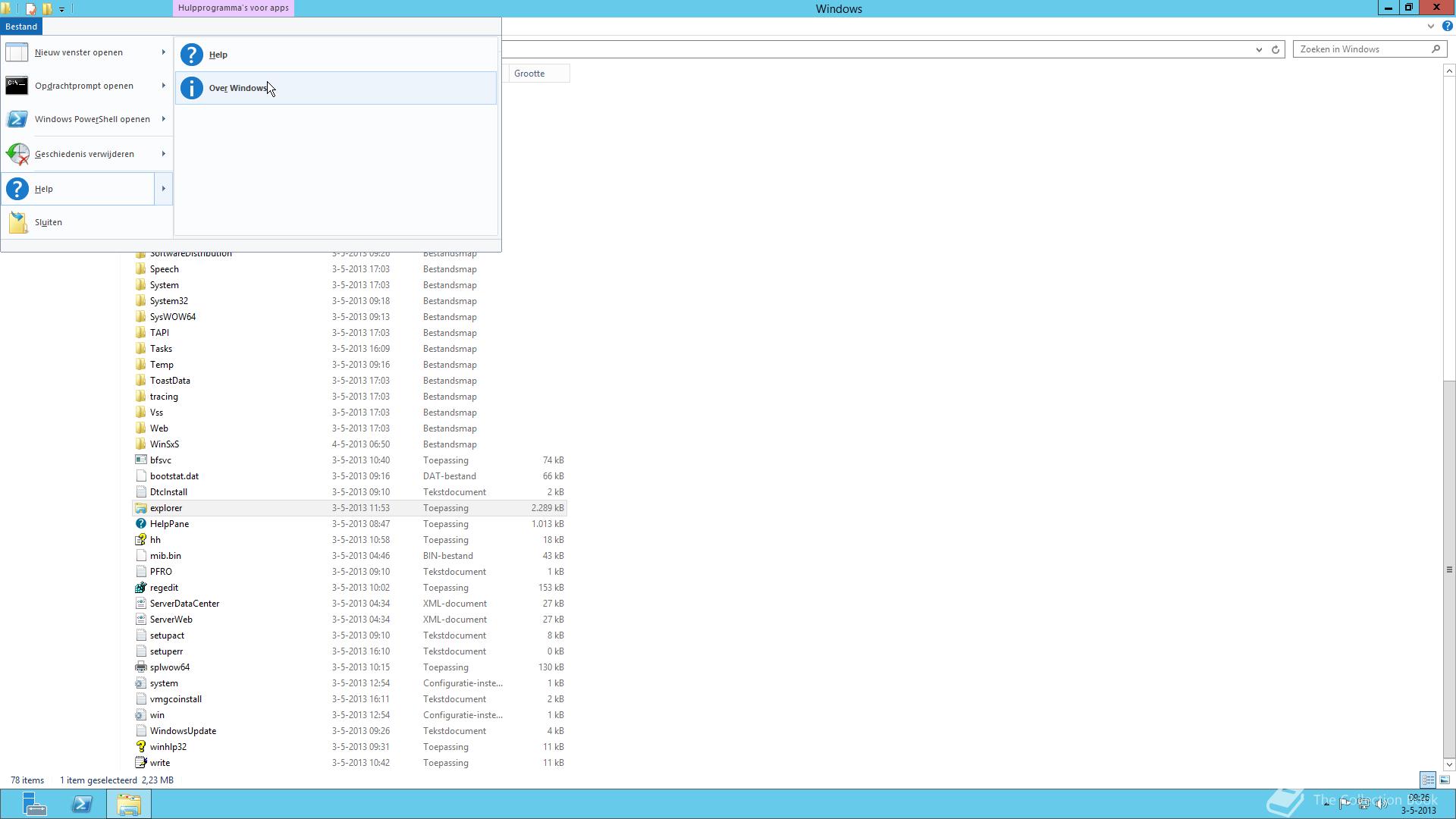
Task: Expand the Windows PowerShell openen submenu arrow
Action: point(163,119)
